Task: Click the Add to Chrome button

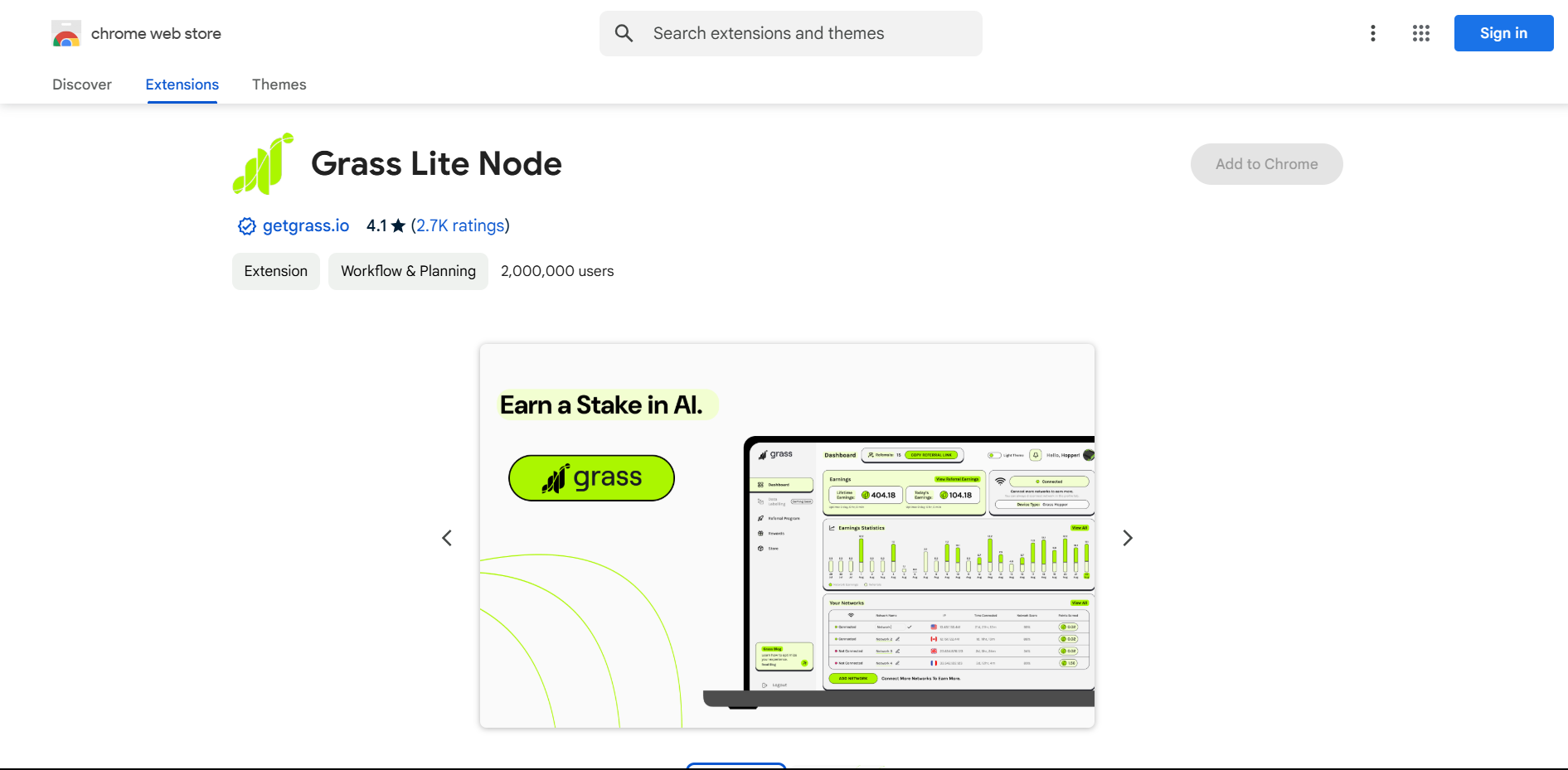Action: tap(1266, 164)
